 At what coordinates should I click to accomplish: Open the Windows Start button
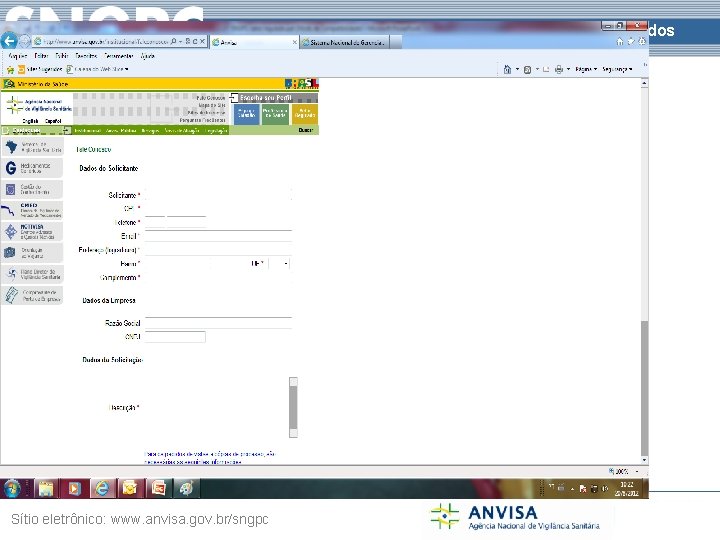click(12, 488)
